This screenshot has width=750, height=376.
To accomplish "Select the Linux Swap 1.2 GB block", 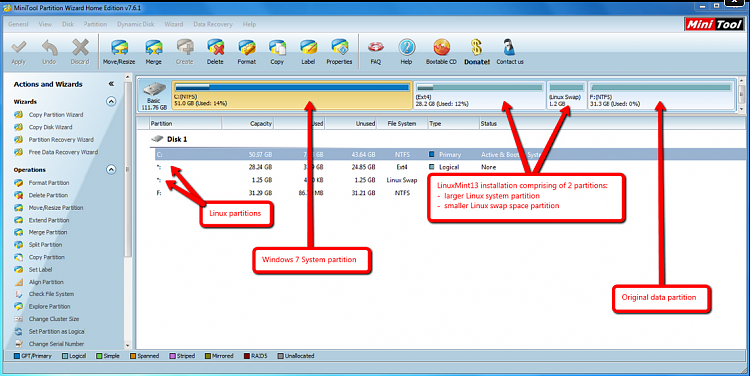I will 566,95.
